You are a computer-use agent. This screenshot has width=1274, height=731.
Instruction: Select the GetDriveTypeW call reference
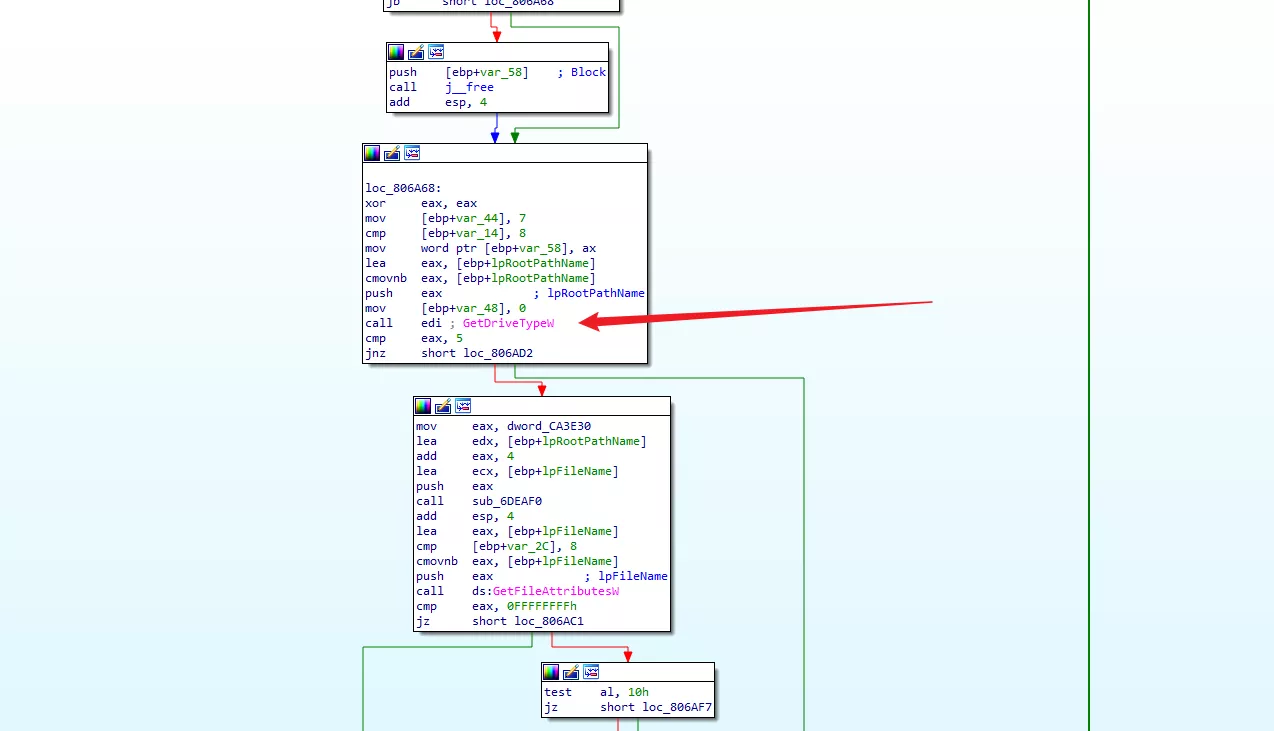[508, 323]
